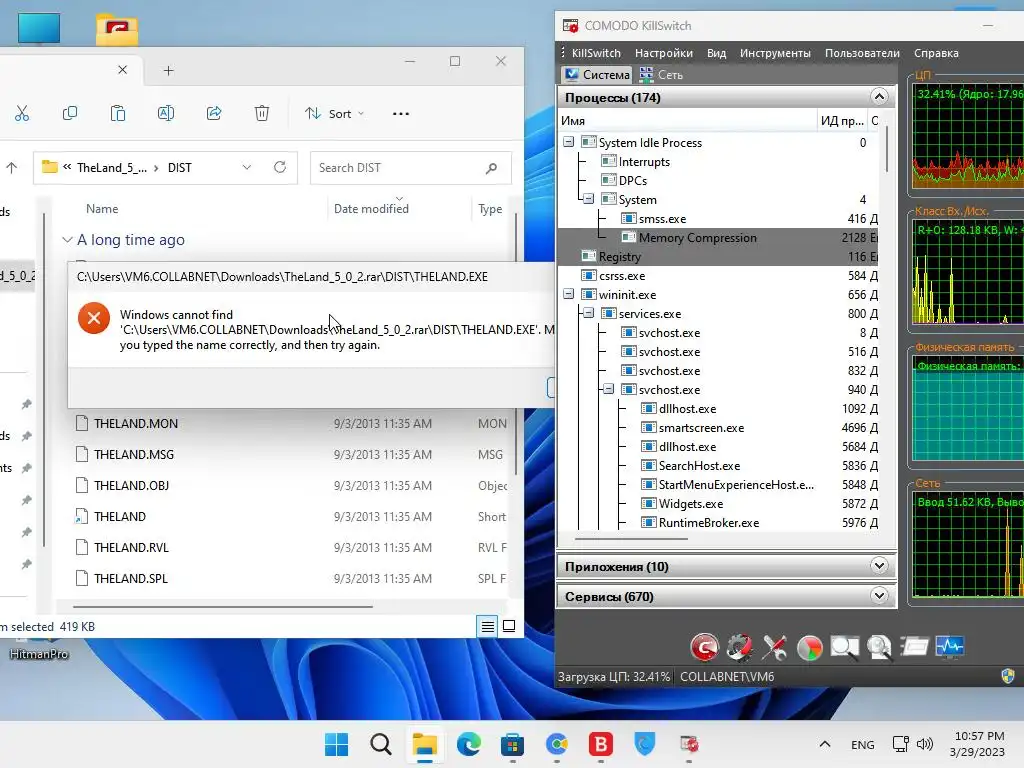The height and width of the screenshot is (768, 1024).
Task: Click the gear-with-red-arrow icon in KillSwitch
Action: 739,647
